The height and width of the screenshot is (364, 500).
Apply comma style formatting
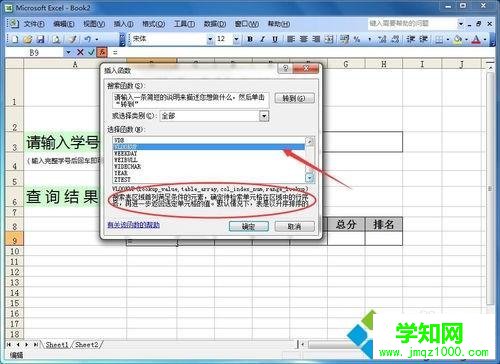(369, 39)
